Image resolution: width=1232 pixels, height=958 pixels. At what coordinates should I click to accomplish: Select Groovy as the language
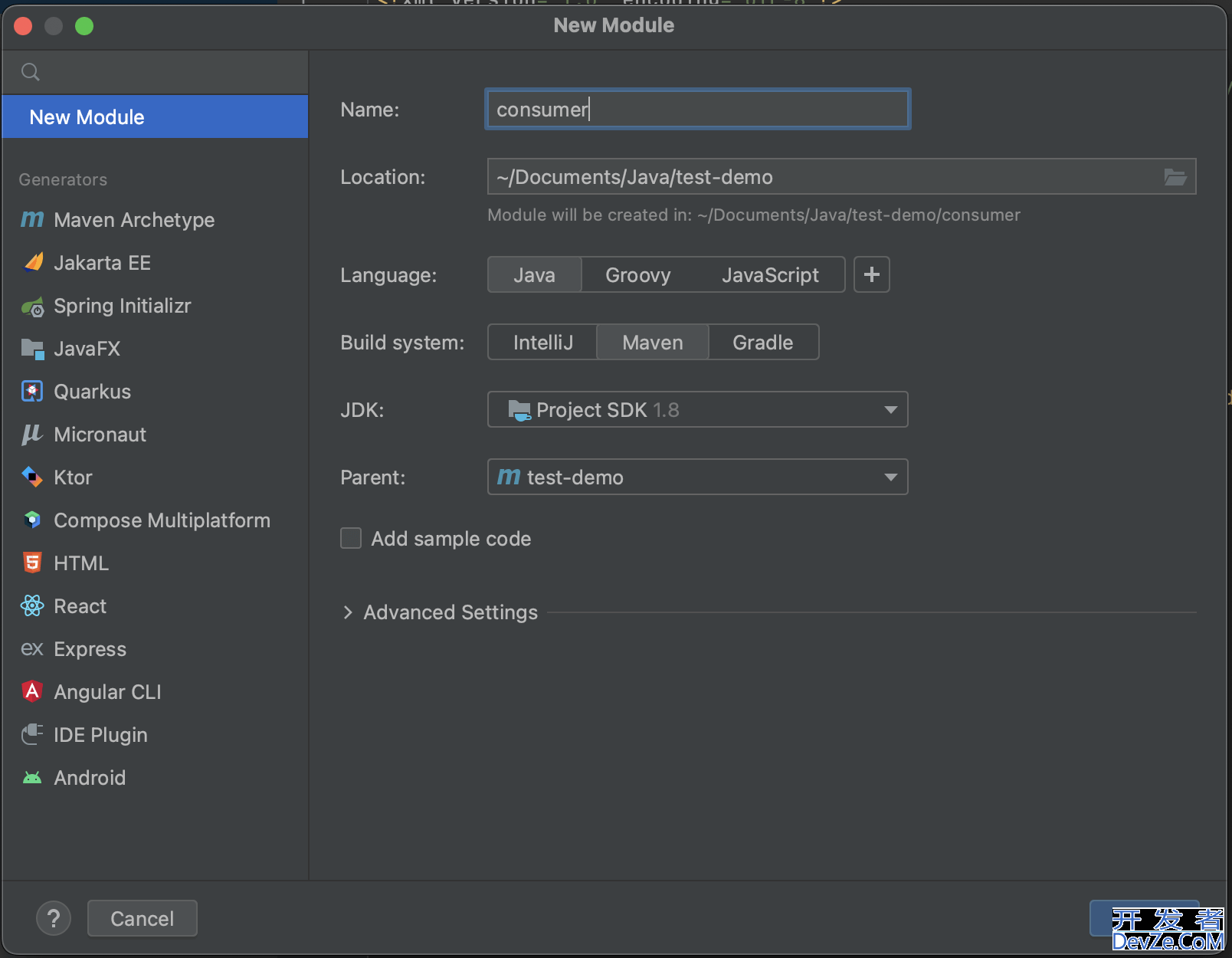pyautogui.click(x=638, y=274)
